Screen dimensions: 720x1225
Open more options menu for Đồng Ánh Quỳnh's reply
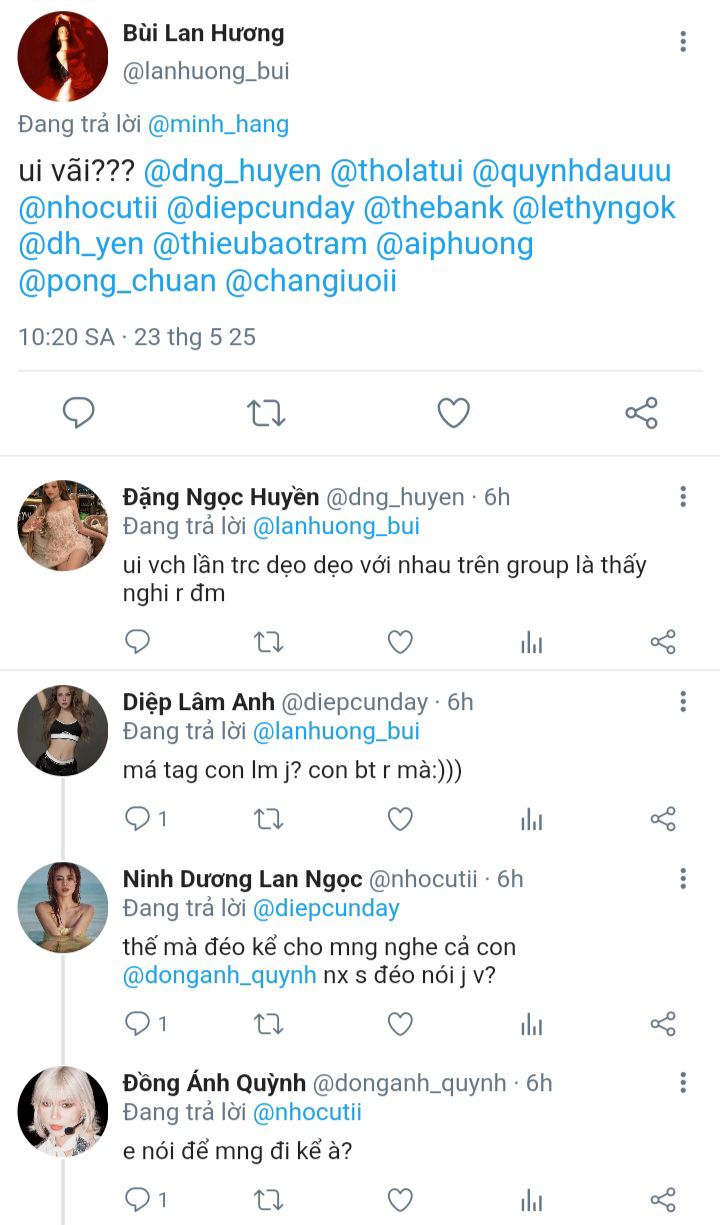683,1083
